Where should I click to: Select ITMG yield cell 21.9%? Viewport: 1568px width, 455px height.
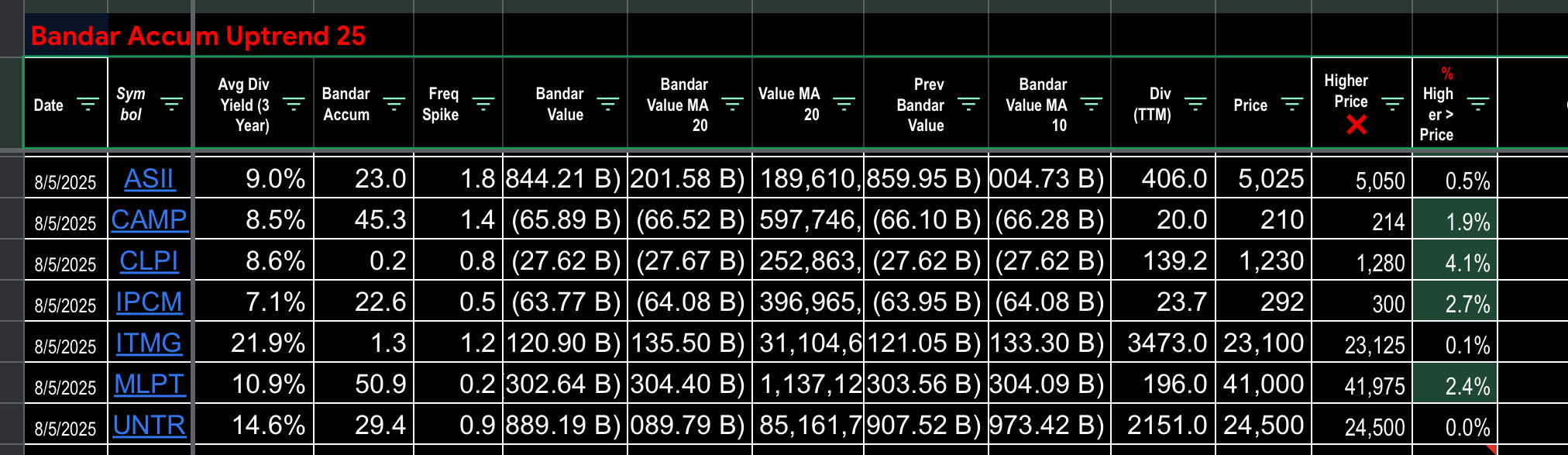pos(253,343)
